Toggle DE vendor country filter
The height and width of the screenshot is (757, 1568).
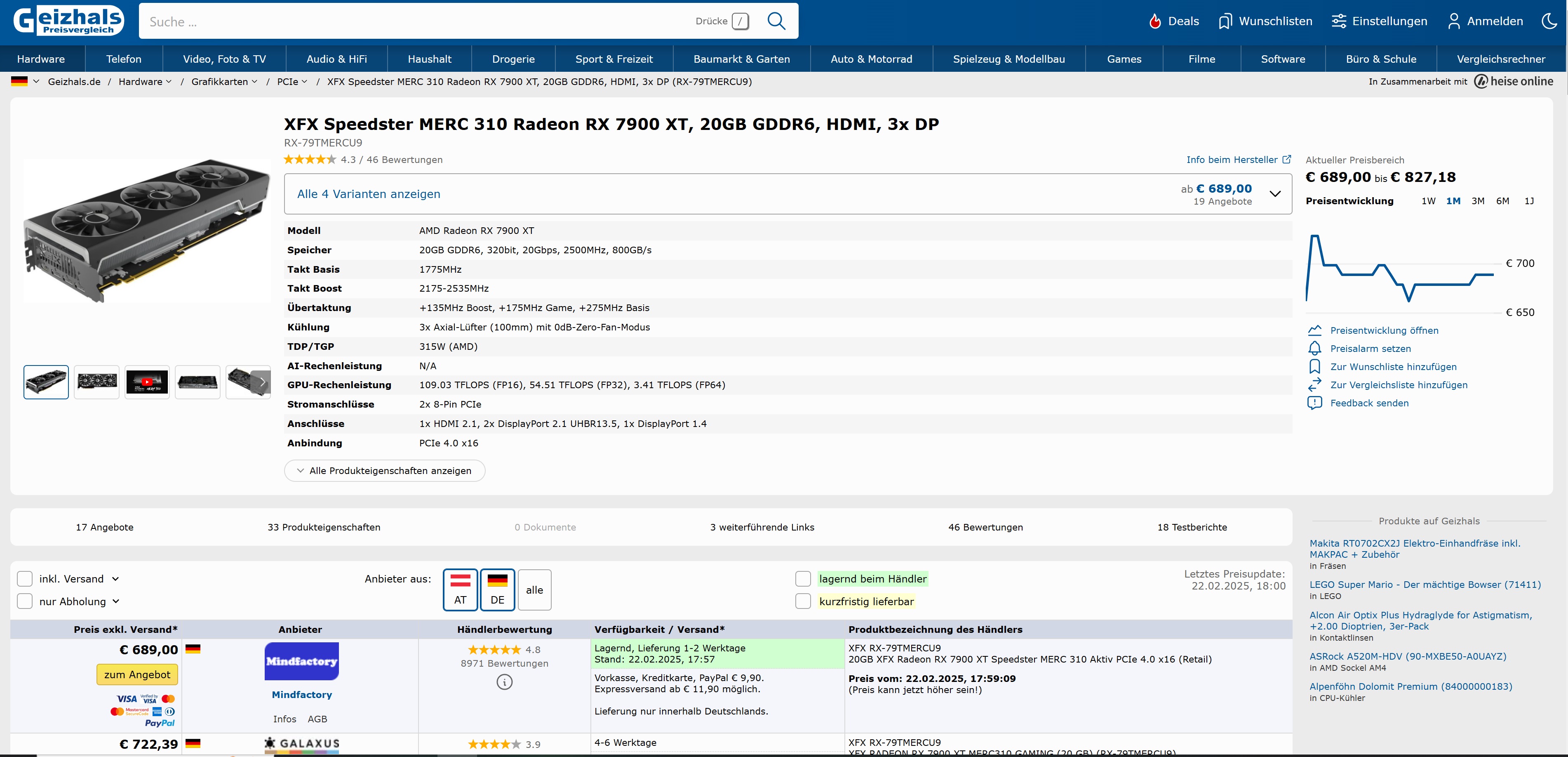point(497,590)
